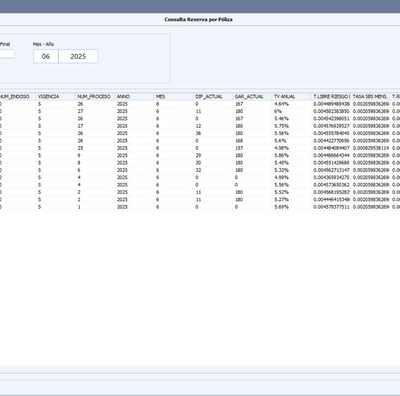Image resolution: width=400 pixels, height=396 pixels.
Task: Click the Consulta Reserva por Póliza title
Action: [198, 20]
